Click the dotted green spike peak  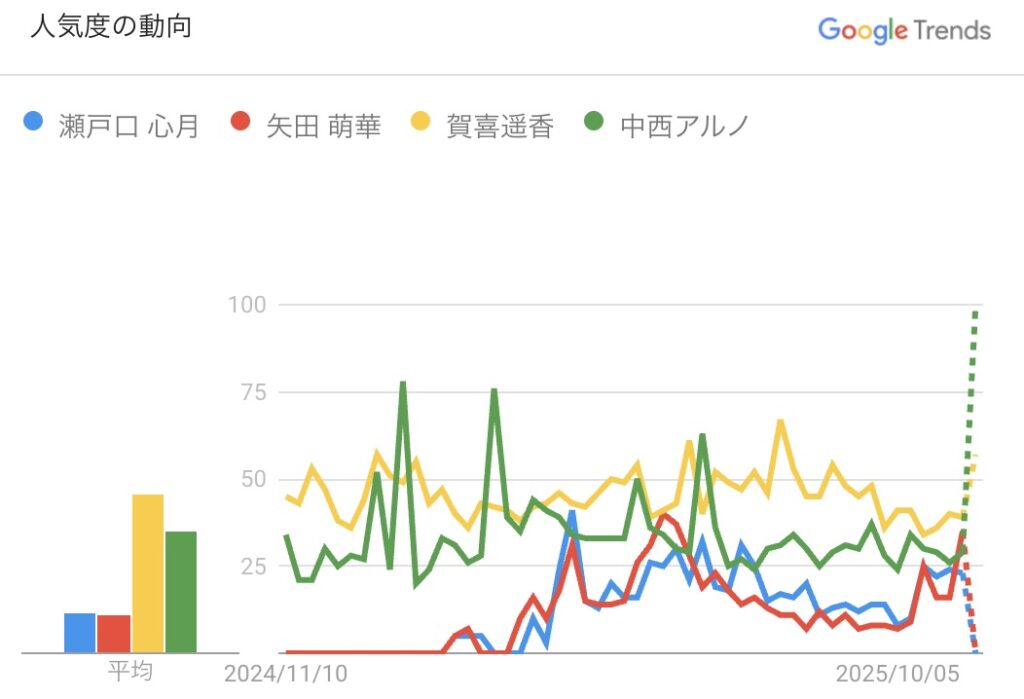975,313
